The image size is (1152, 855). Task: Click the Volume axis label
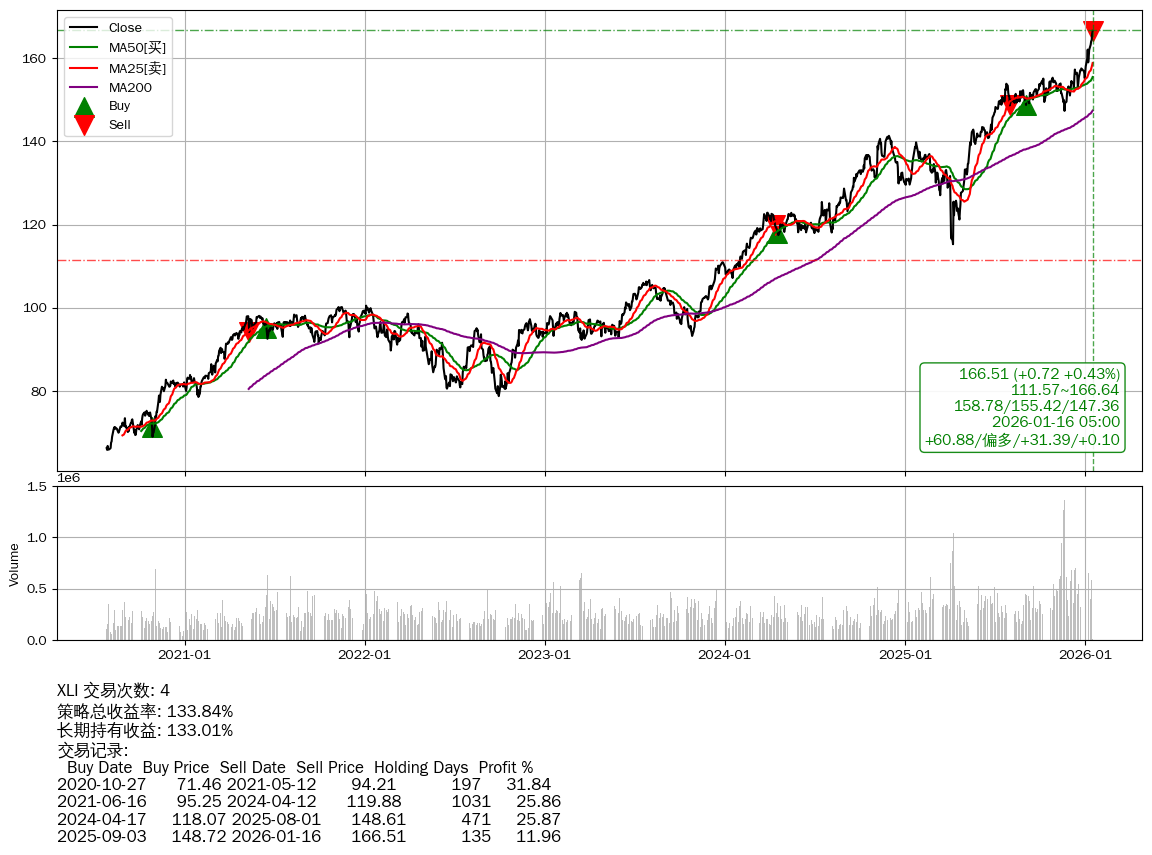(14, 564)
